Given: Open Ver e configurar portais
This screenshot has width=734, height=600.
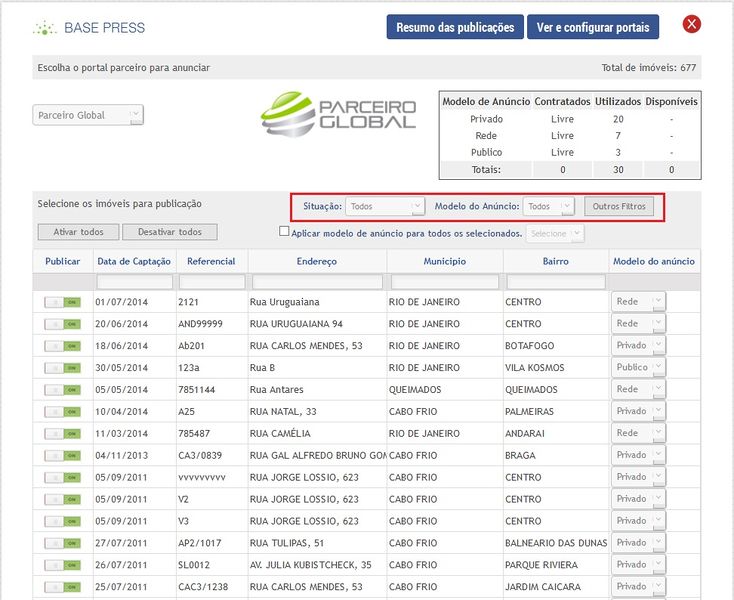Looking at the screenshot, I should point(593,27).
